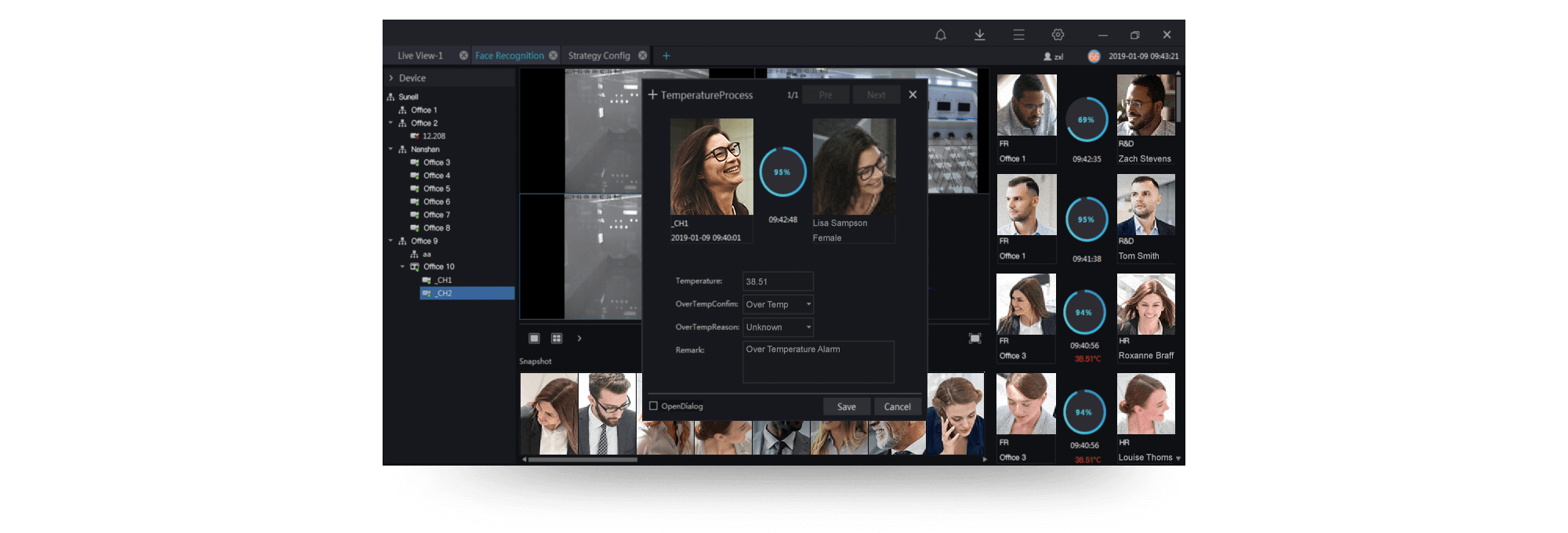Switch to four-window grid layout
This screenshot has width=1568, height=533.
(557, 339)
